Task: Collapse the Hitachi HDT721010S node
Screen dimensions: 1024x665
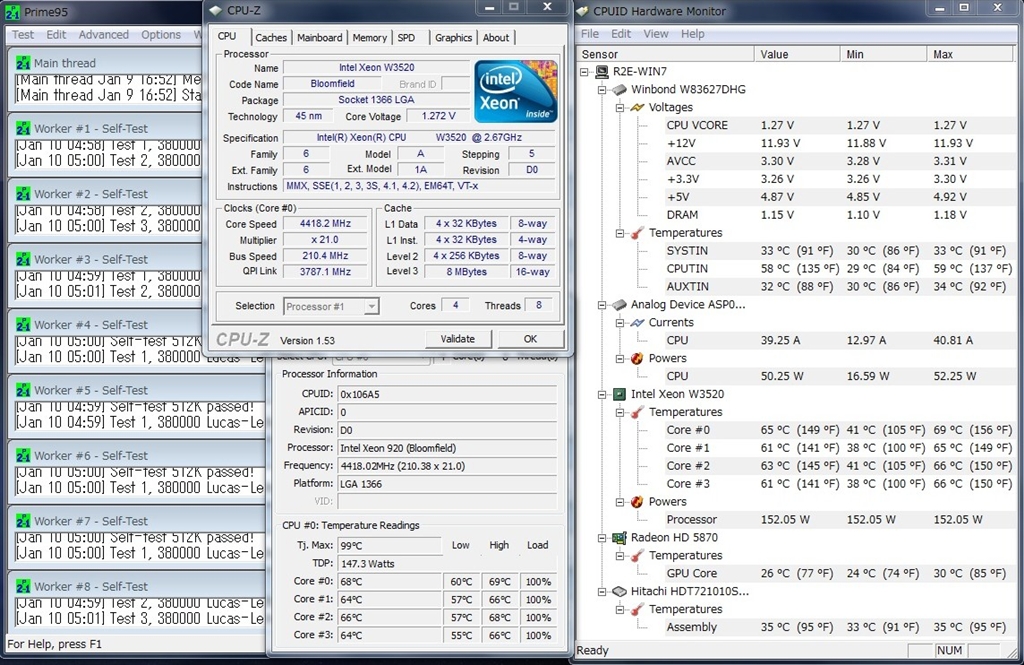Action: [x=602, y=591]
